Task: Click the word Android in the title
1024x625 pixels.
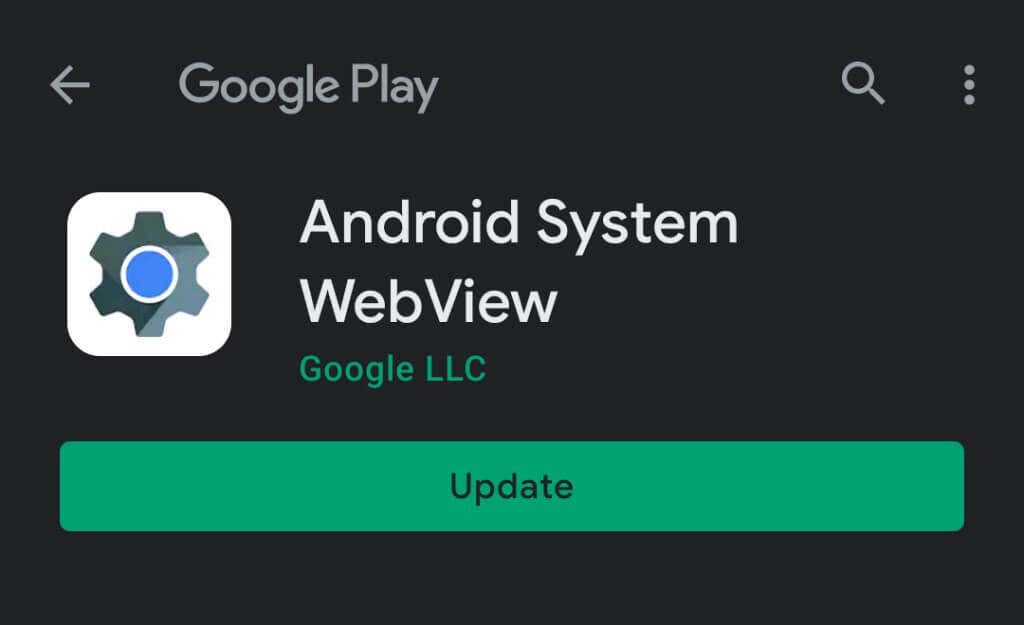Action: [409, 223]
